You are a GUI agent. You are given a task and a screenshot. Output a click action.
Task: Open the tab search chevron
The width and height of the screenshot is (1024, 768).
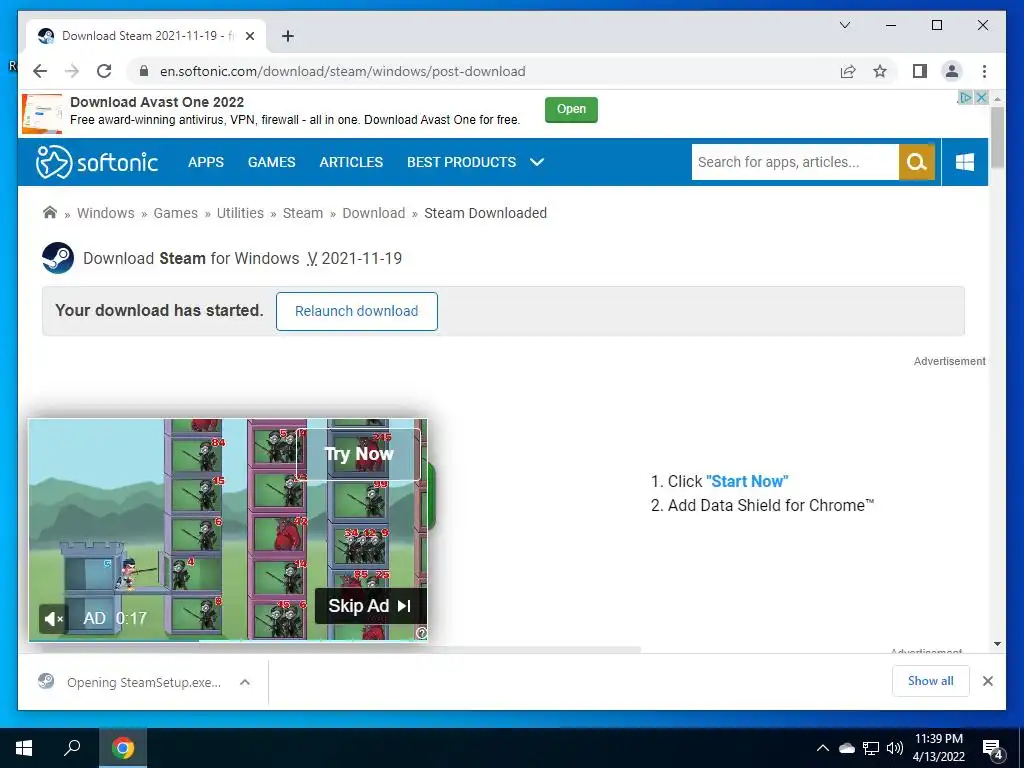(x=844, y=25)
